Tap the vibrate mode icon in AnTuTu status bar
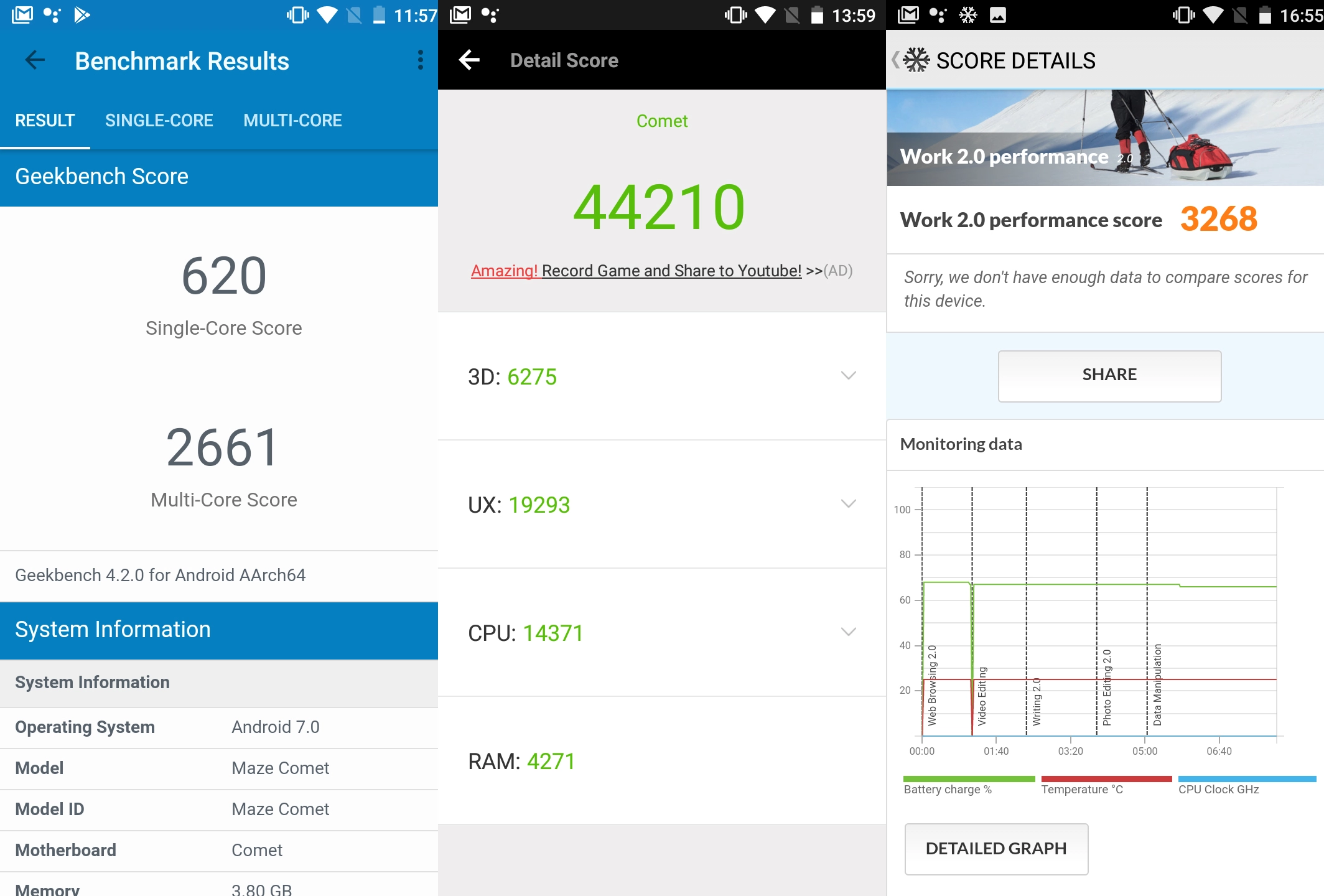The width and height of the screenshot is (1324, 896). coord(735,15)
